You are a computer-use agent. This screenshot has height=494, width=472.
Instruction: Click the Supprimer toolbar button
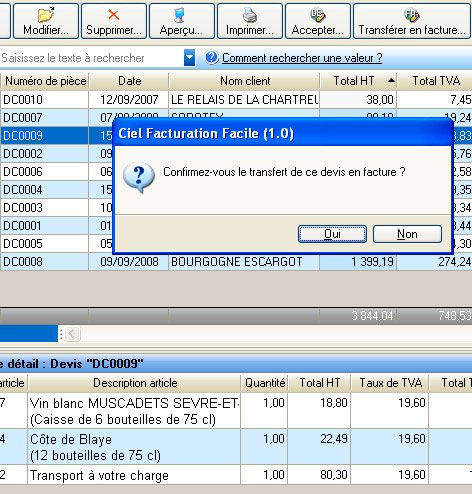point(114,21)
